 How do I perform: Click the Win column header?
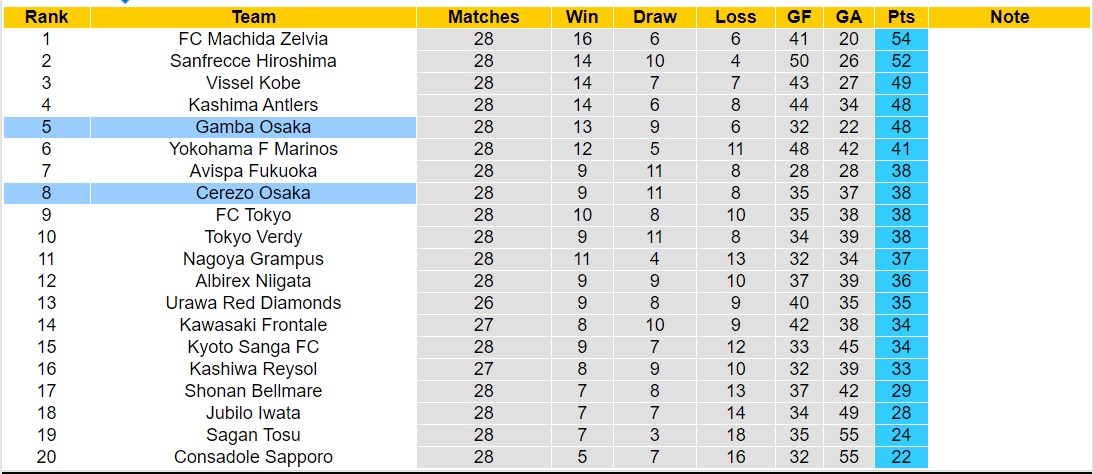pos(582,17)
